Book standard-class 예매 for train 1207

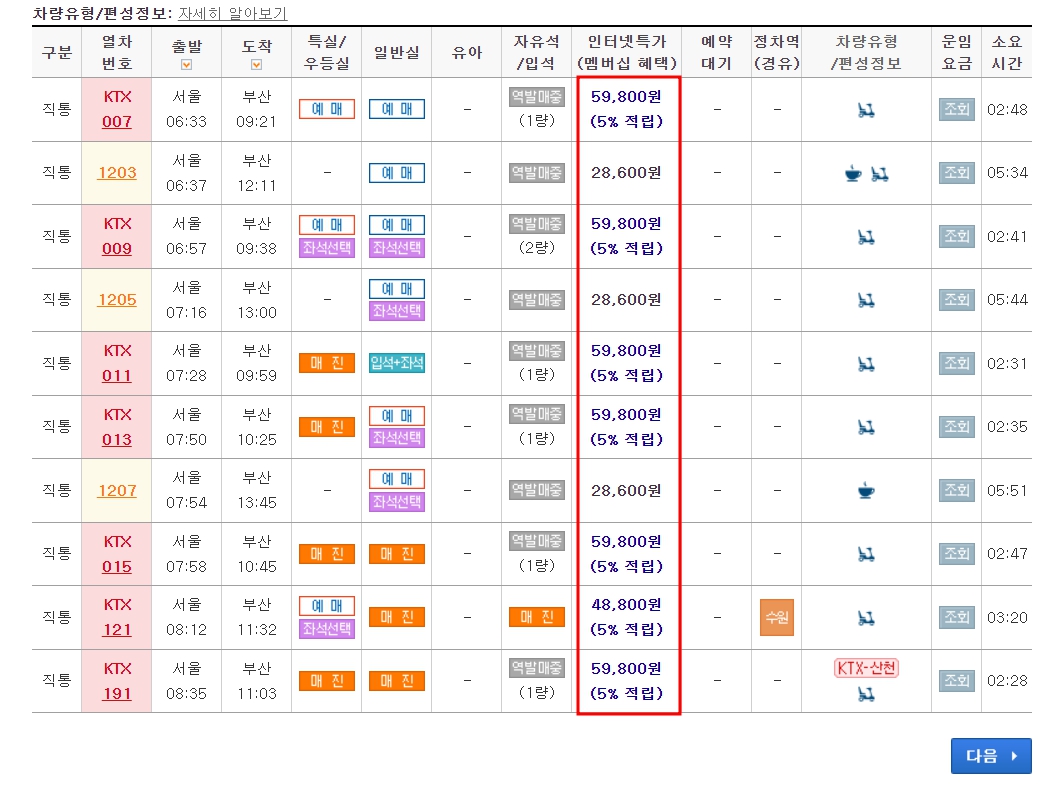(x=396, y=479)
